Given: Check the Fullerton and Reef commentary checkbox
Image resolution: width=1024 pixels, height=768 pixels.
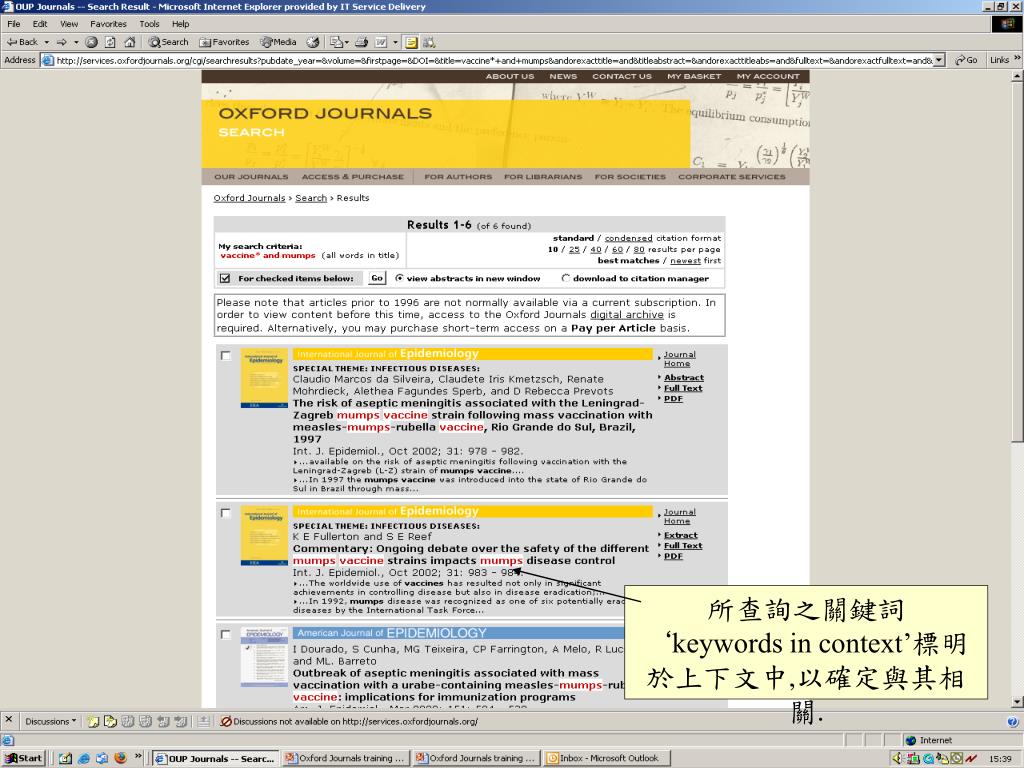Looking at the screenshot, I should coord(225,513).
